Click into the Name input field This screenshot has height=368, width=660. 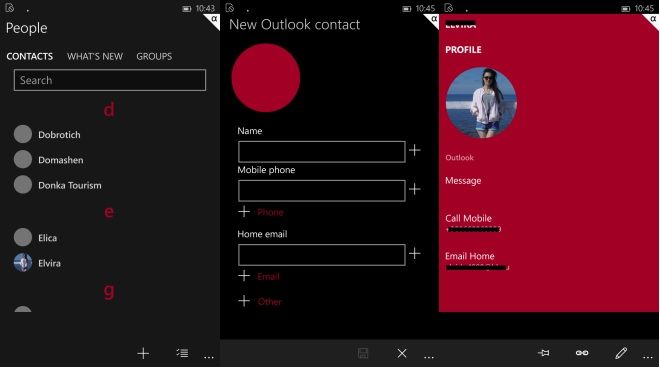click(322, 152)
